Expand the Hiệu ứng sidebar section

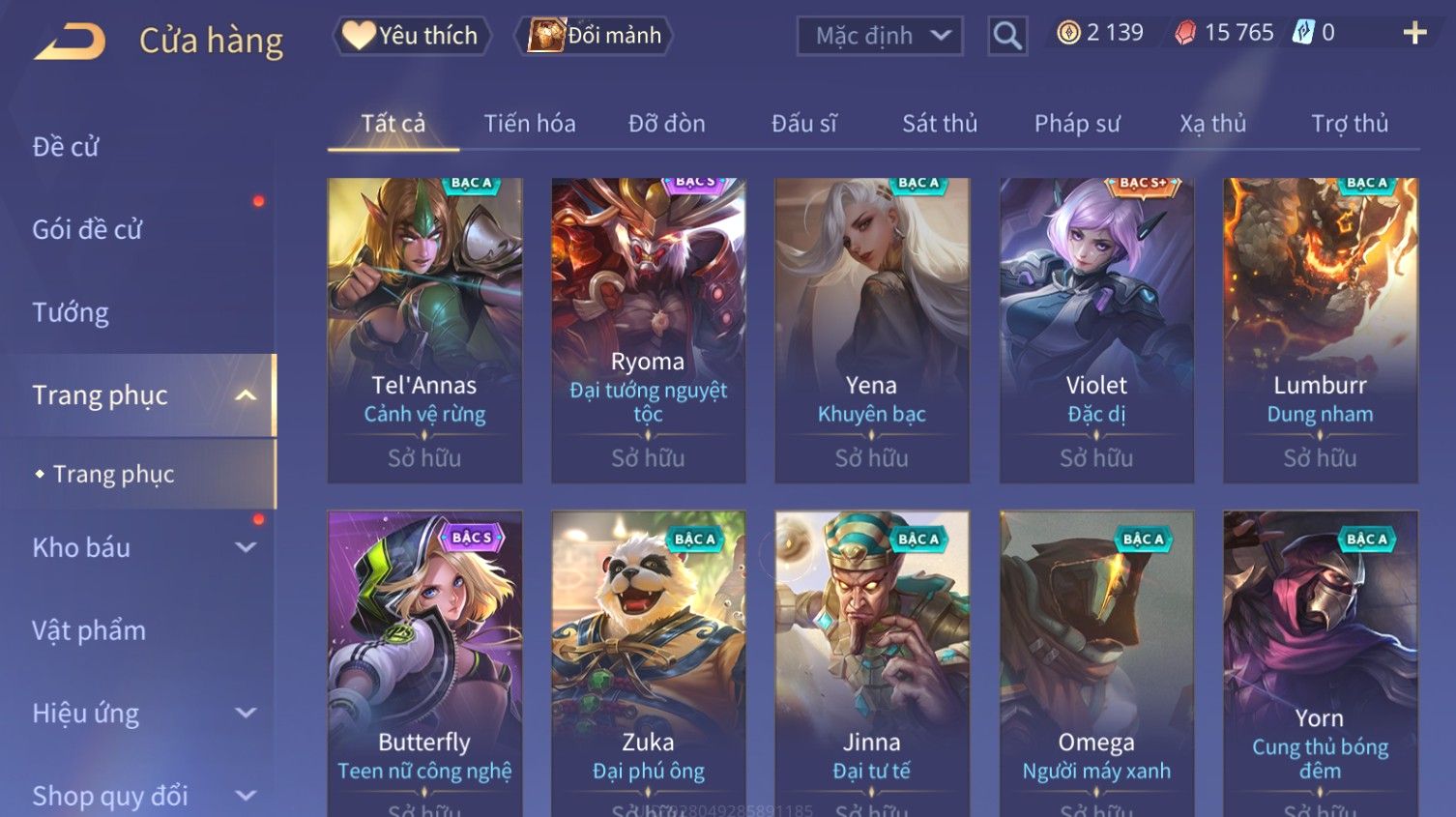point(247,714)
